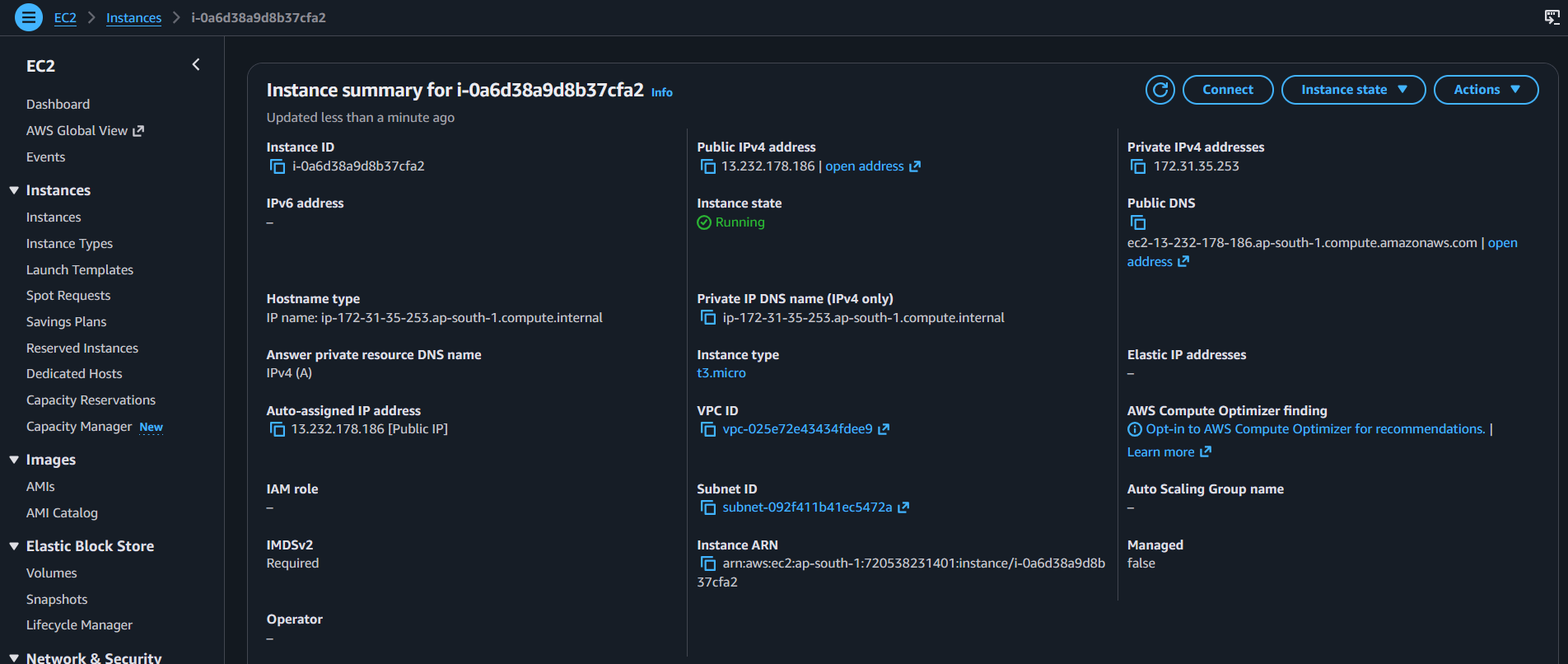Open Capacity Manager
1568x664 pixels.
tap(79, 427)
